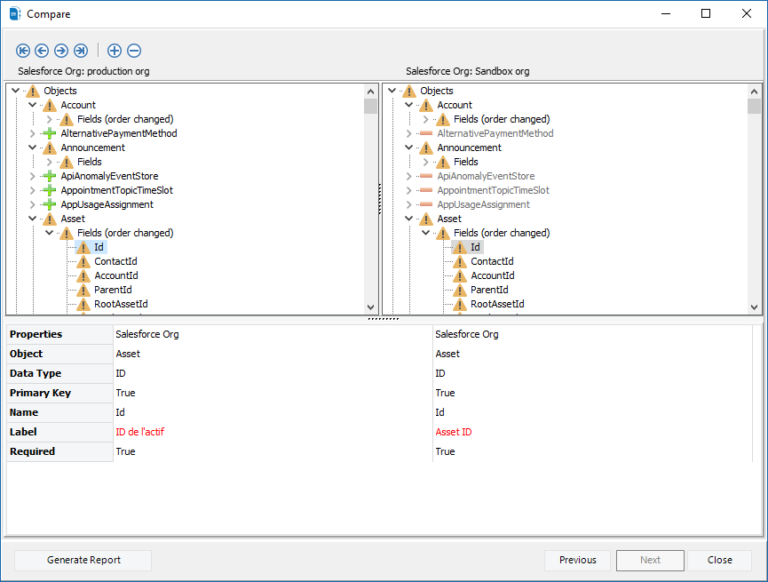
Task: Select AccountId in left tree
Action: coord(116,275)
